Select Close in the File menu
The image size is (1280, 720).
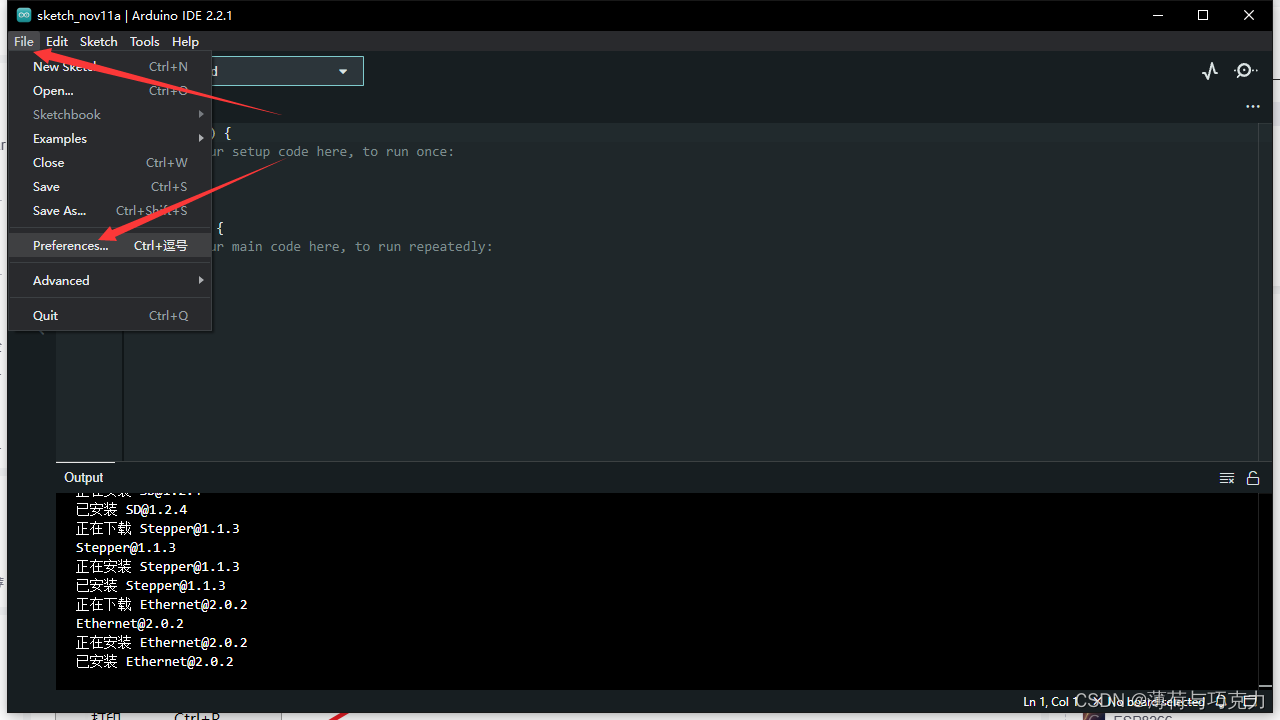click(110, 162)
